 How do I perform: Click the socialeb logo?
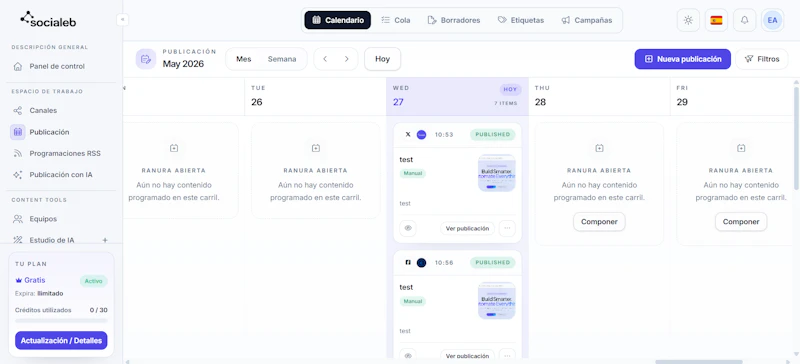[x=48, y=19]
